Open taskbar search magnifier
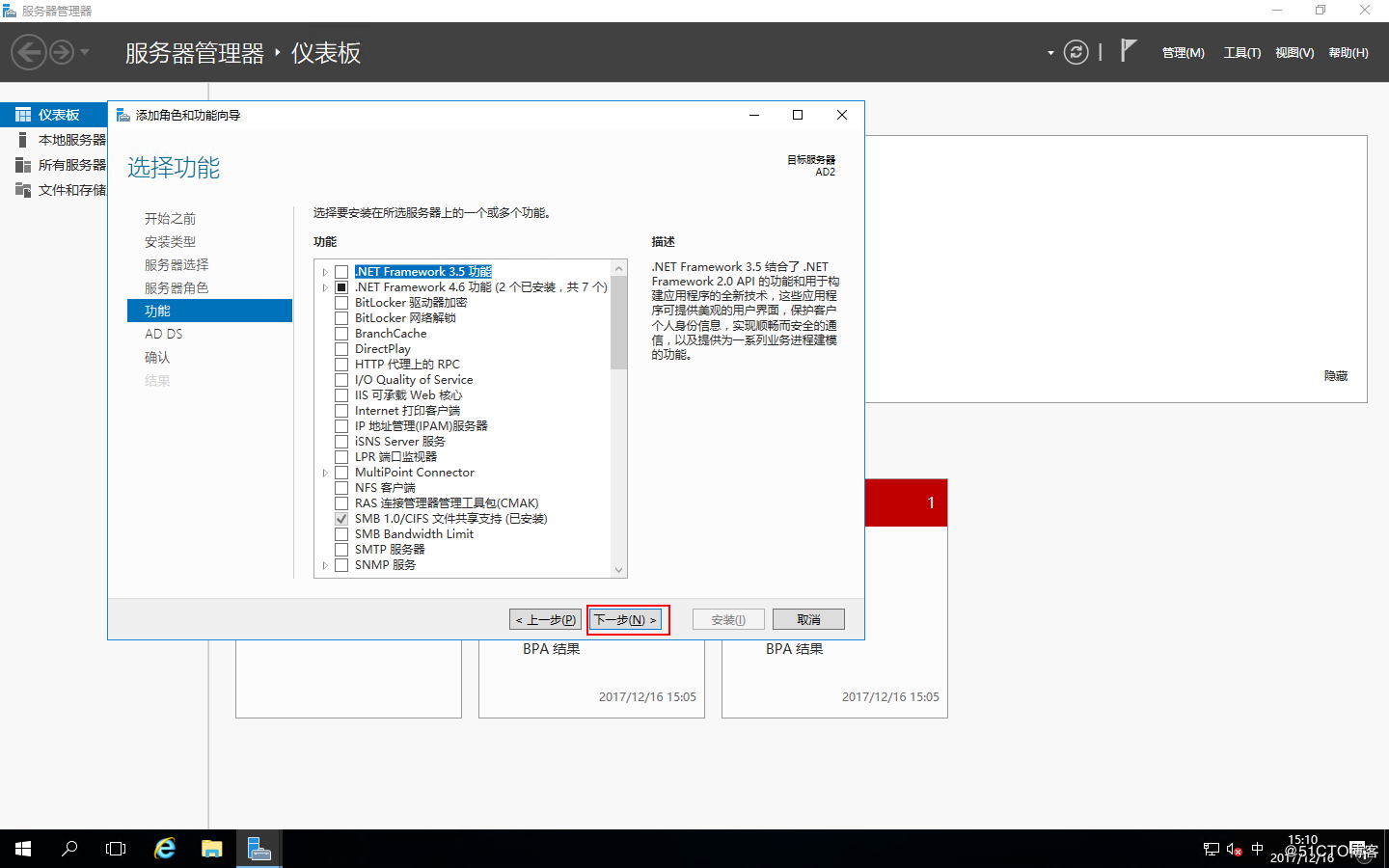Screen dimensions: 1389x868 pyautogui.click(x=69, y=849)
